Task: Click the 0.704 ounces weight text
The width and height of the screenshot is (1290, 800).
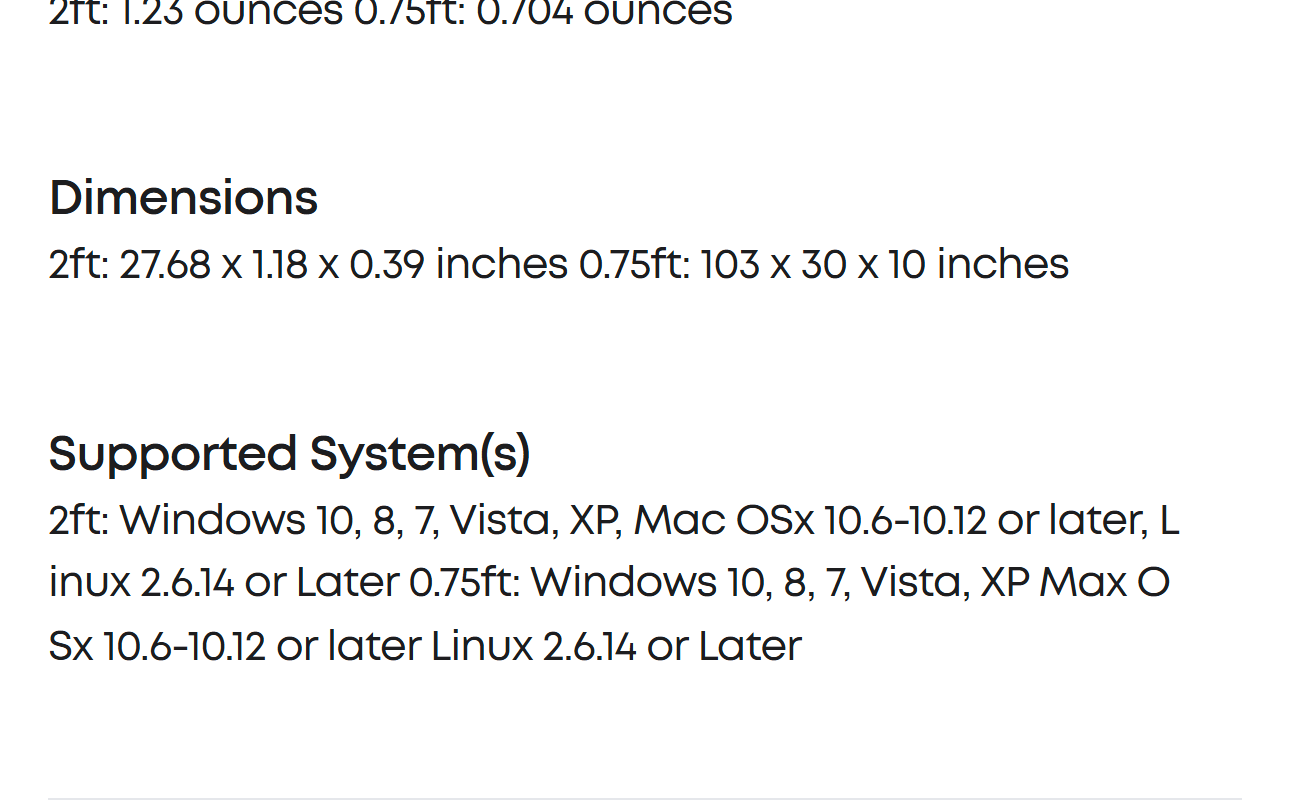Action: point(604,14)
